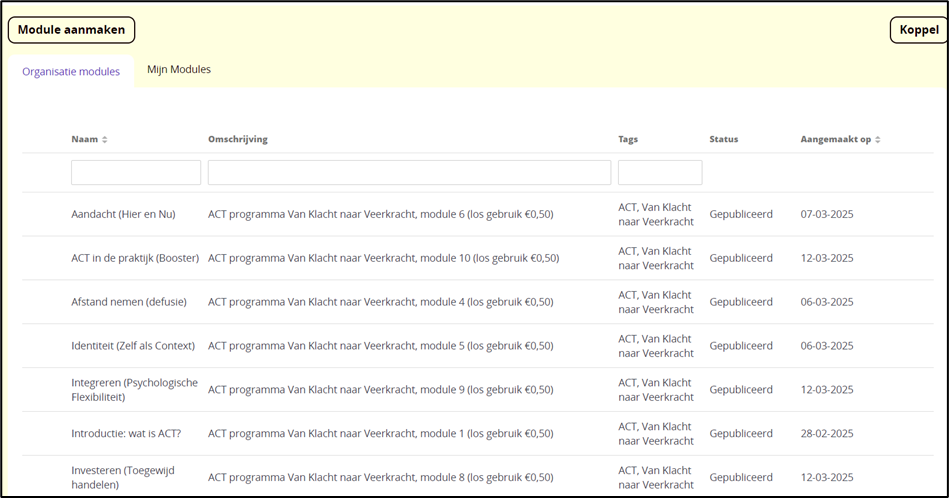Viewport: 949px width, 498px height.
Task: Click the Omschrijving filter input field
Action: [409, 173]
